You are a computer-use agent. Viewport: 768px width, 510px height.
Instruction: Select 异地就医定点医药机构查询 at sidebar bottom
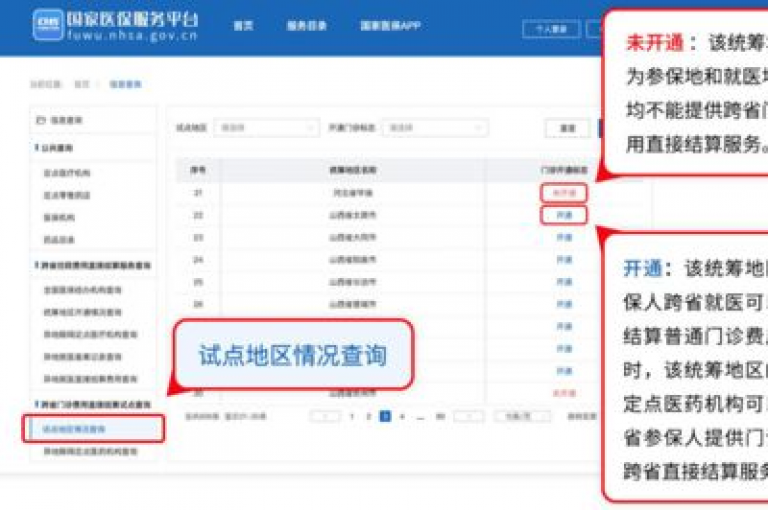(x=90, y=451)
